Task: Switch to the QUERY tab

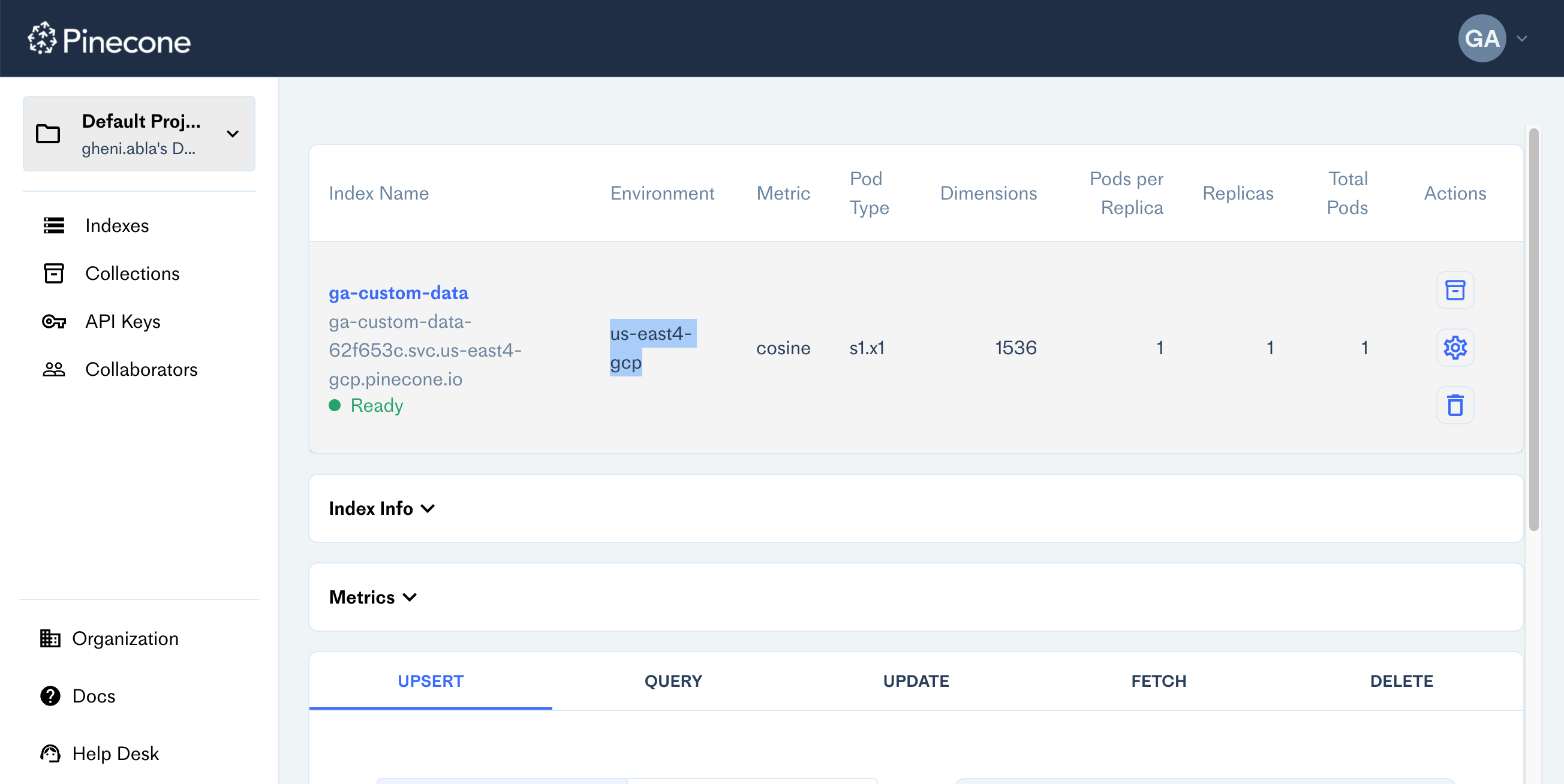Action: pyautogui.click(x=673, y=681)
